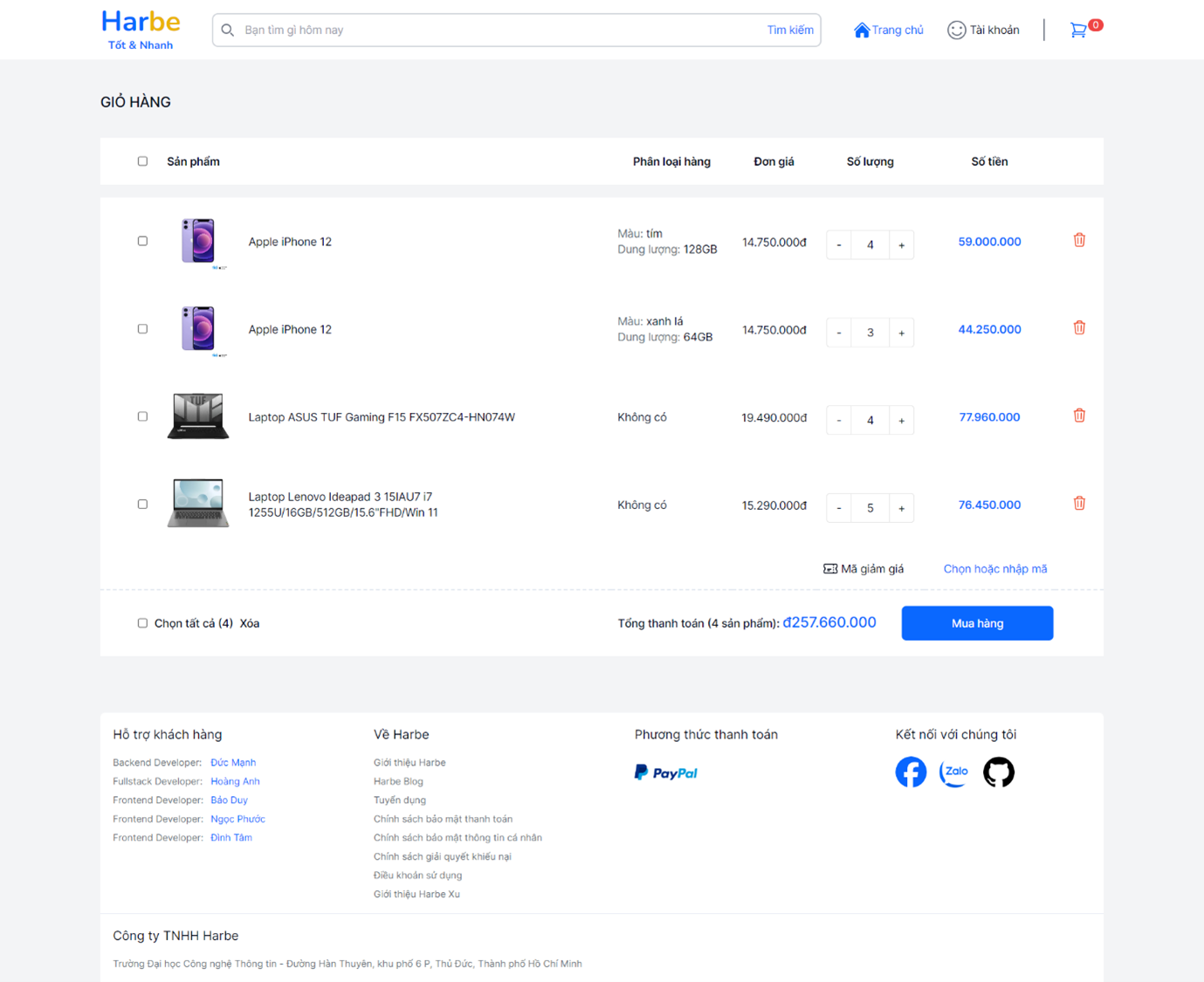Click the discount voucher icon

[830, 569]
